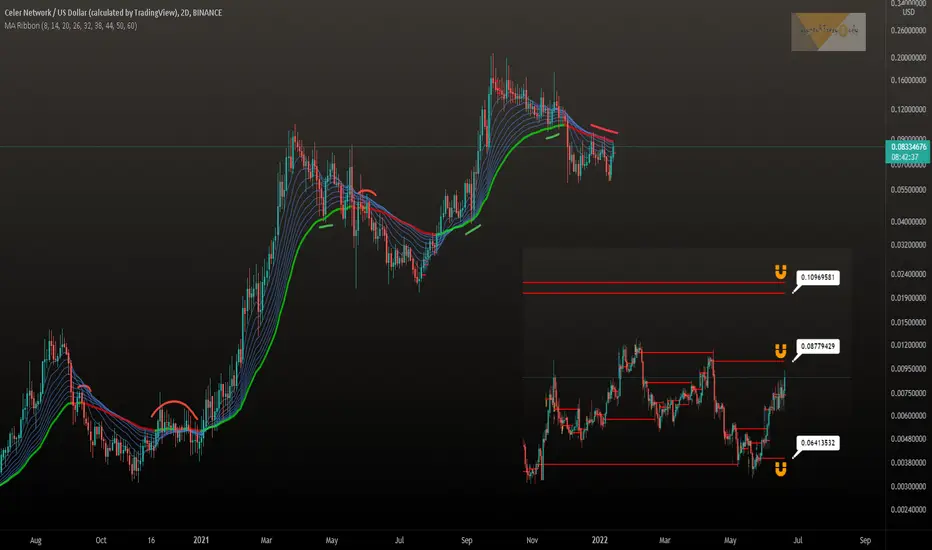
Task: Click the 0.00950000 price axis label
Action: point(908,369)
